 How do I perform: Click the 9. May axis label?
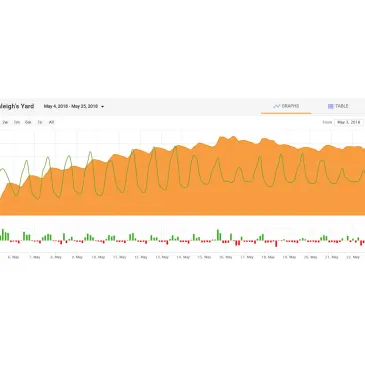click(x=77, y=257)
